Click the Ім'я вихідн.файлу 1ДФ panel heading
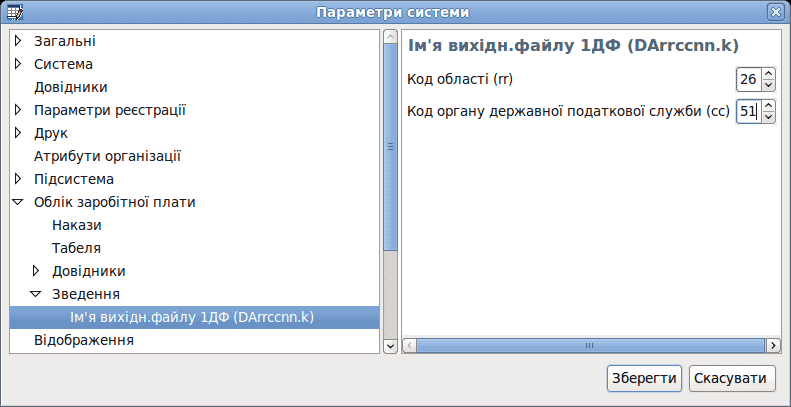 [x=573, y=46]
